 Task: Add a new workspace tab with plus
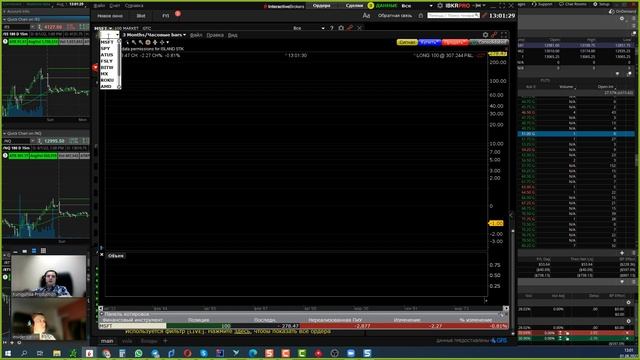[x=166, y=341]
